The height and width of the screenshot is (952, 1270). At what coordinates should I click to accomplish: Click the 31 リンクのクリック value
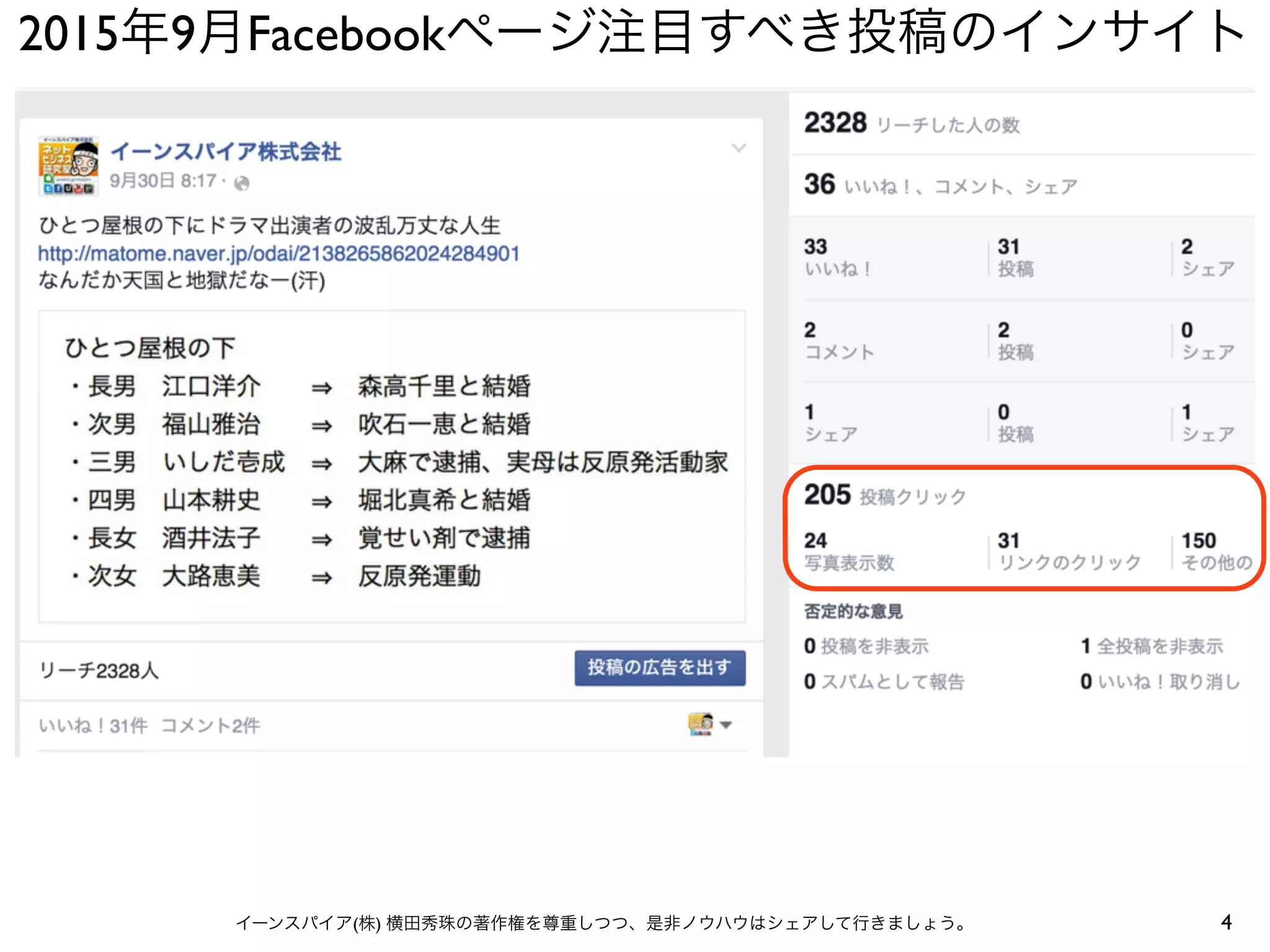tap(1069, 551)
